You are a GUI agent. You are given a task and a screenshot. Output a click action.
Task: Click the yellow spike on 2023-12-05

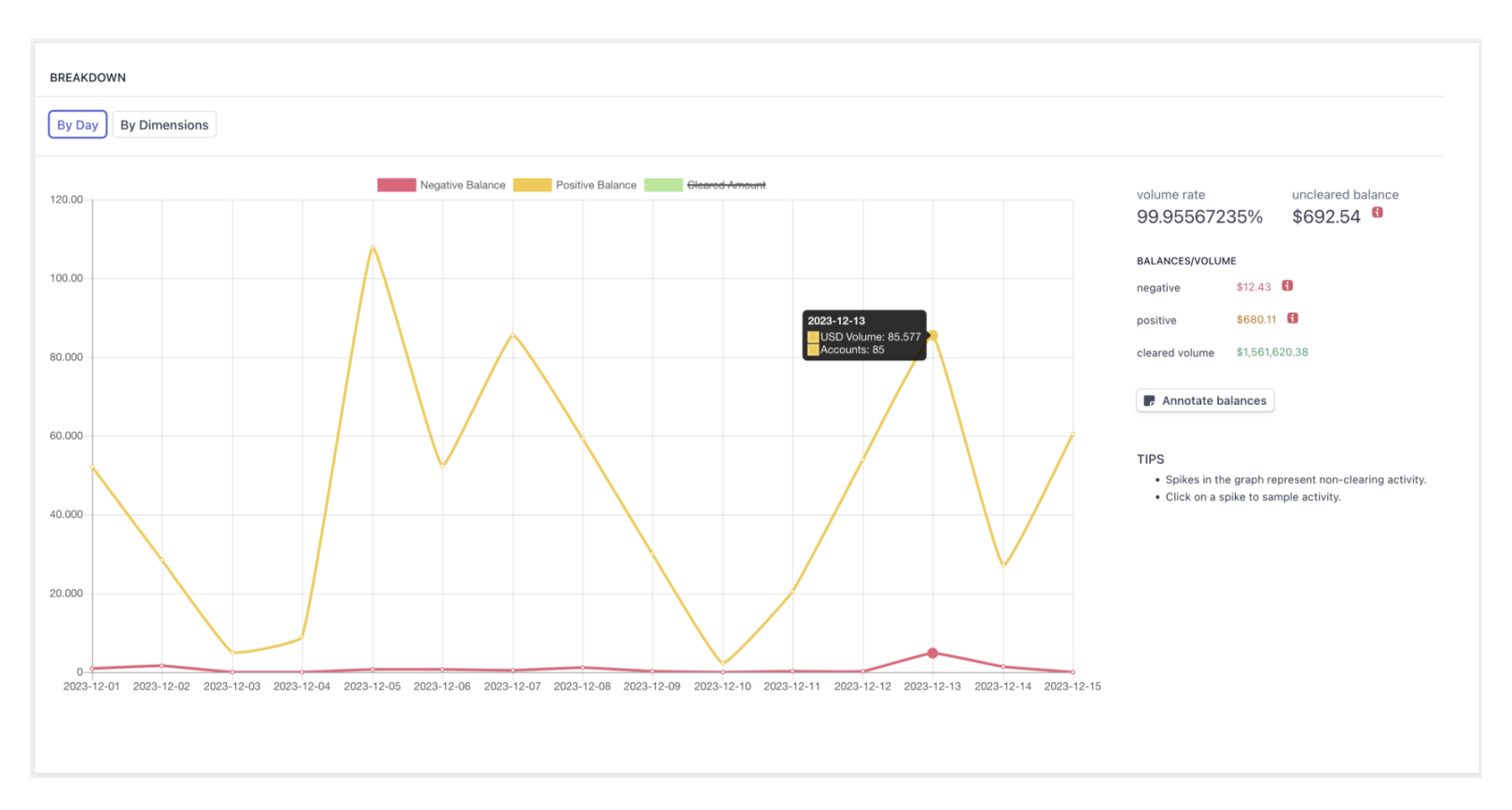[x=372, y=247]
